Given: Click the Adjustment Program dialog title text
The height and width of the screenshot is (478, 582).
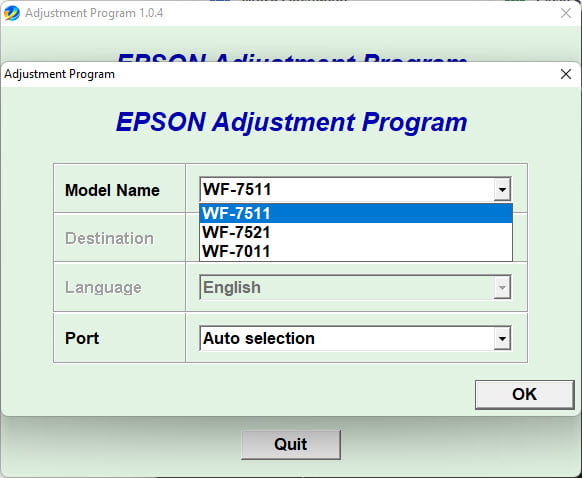Looking at the screenshot, I should coord(59,74).
